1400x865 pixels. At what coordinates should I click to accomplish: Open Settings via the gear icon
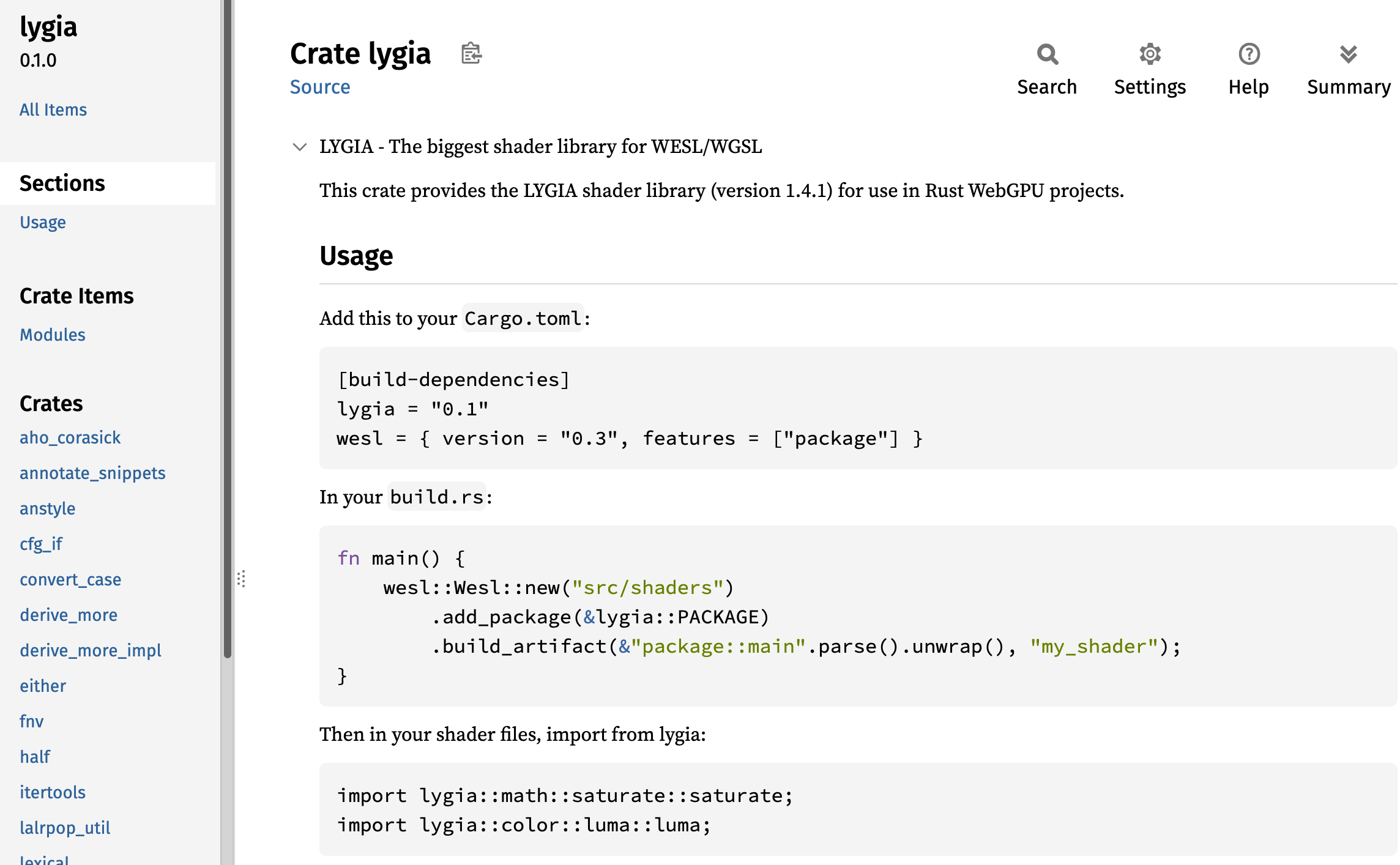click(1150, 54)
